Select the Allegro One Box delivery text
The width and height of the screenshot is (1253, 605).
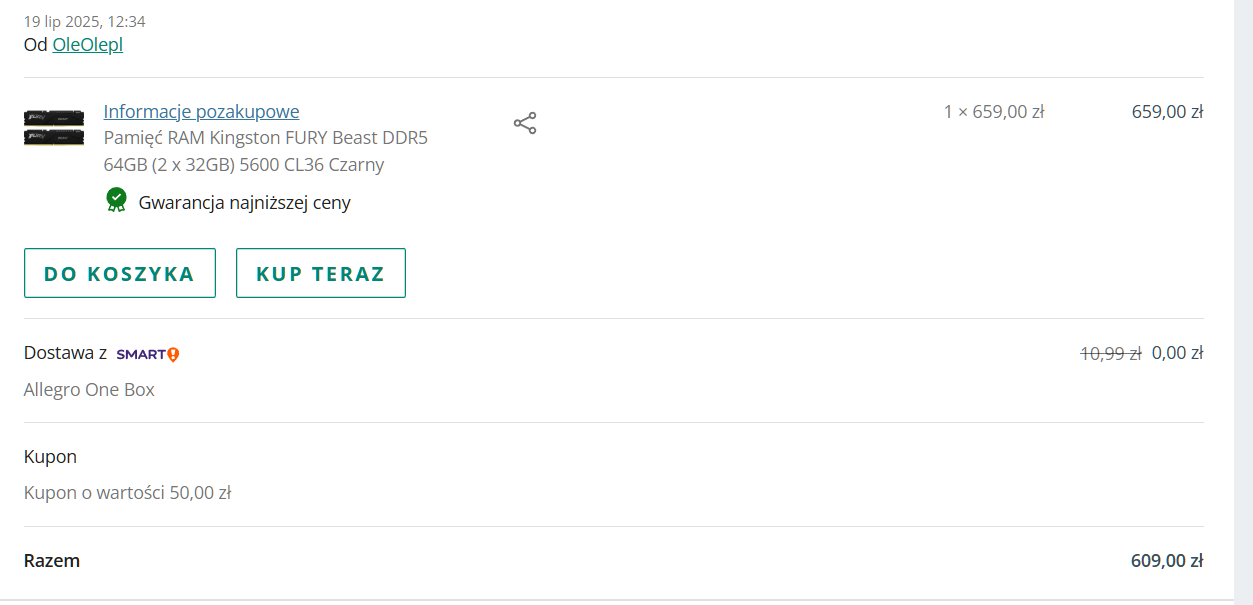[89, 390]
